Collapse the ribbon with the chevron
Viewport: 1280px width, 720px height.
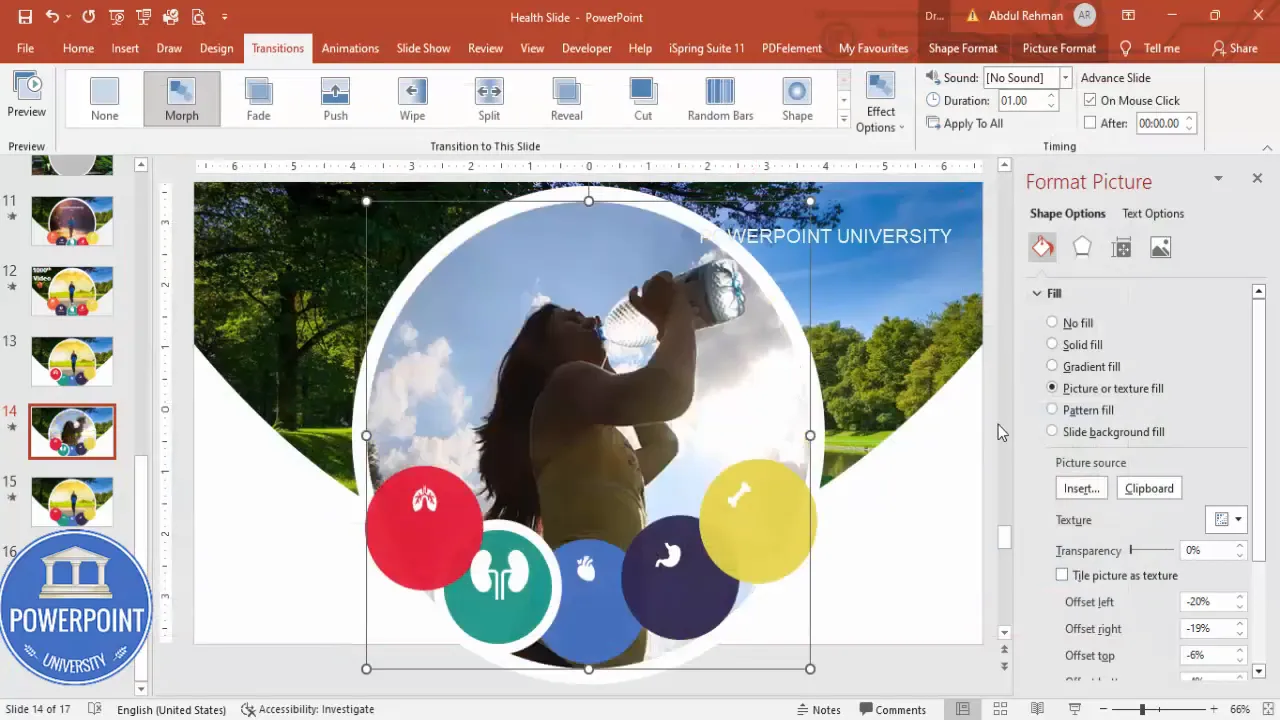click(1267, 147)
